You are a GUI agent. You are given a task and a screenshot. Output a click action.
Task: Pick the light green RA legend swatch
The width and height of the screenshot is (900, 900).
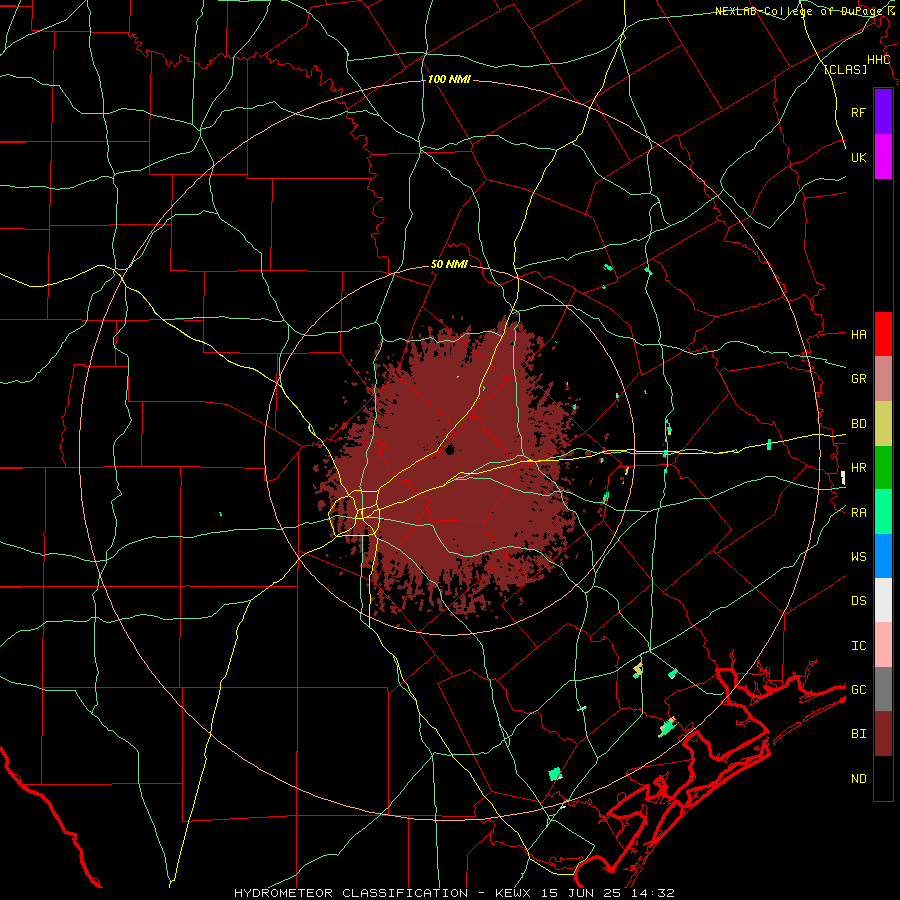click(x=883, y=512)
